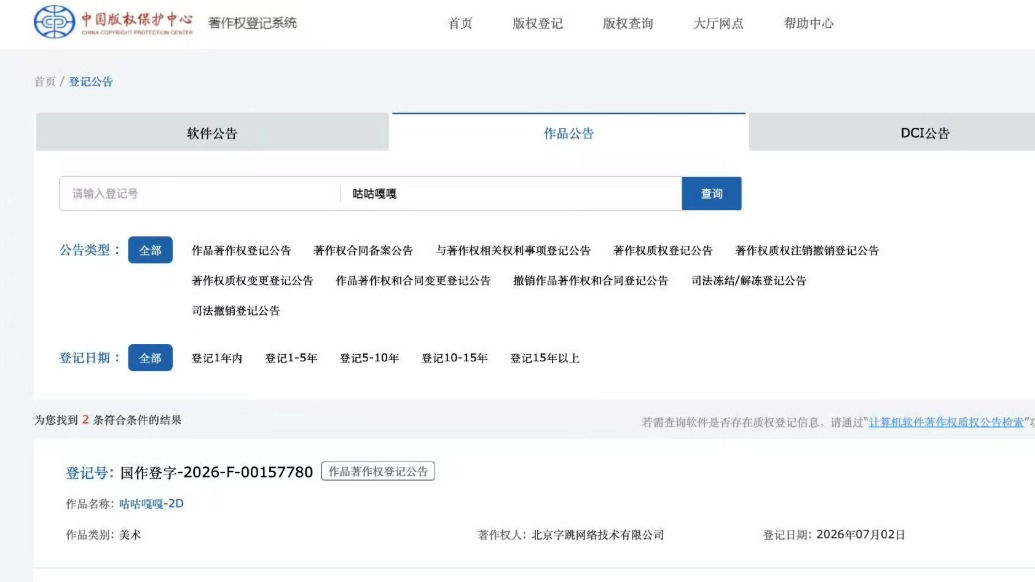The height and width of the screenshot is (582, 1035).
Task: Go to 大厅网点 navigation item
Action: (718, 24)
